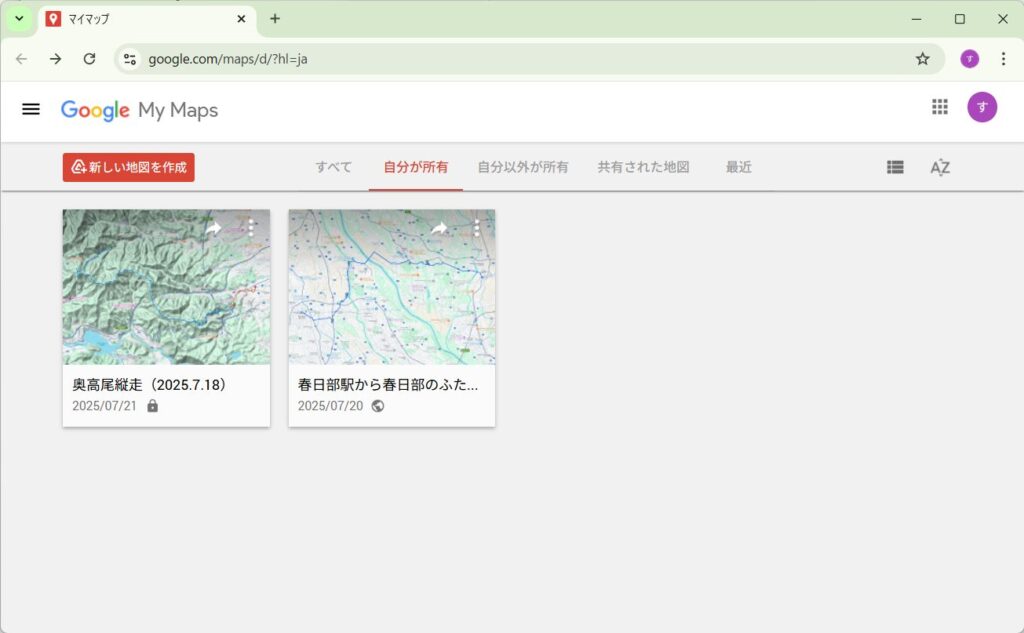Open Chrome three-dot menu
This screenshot has width=1024, height=633.
click(x=1003, y=59)
